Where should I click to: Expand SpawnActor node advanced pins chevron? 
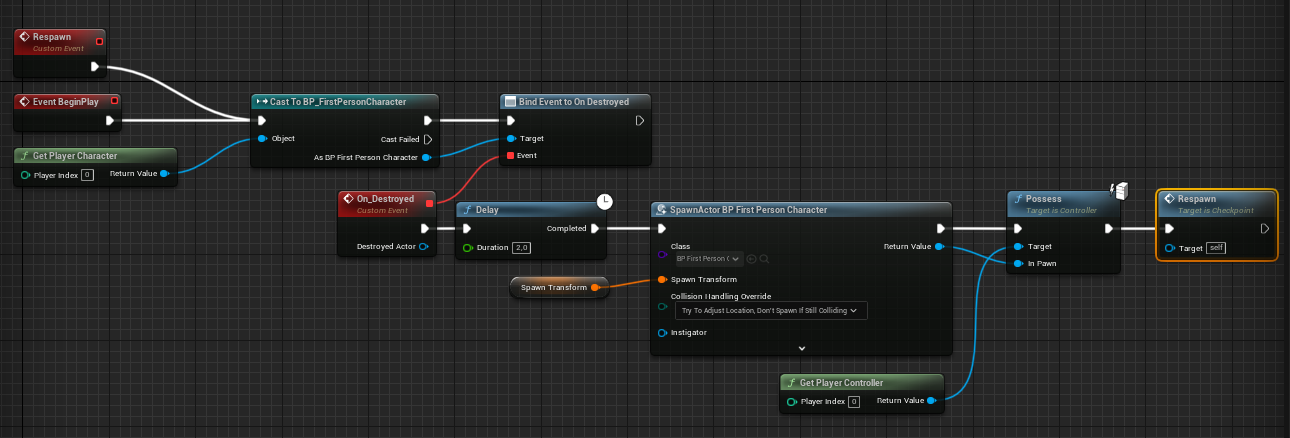(x=802, y=348)
